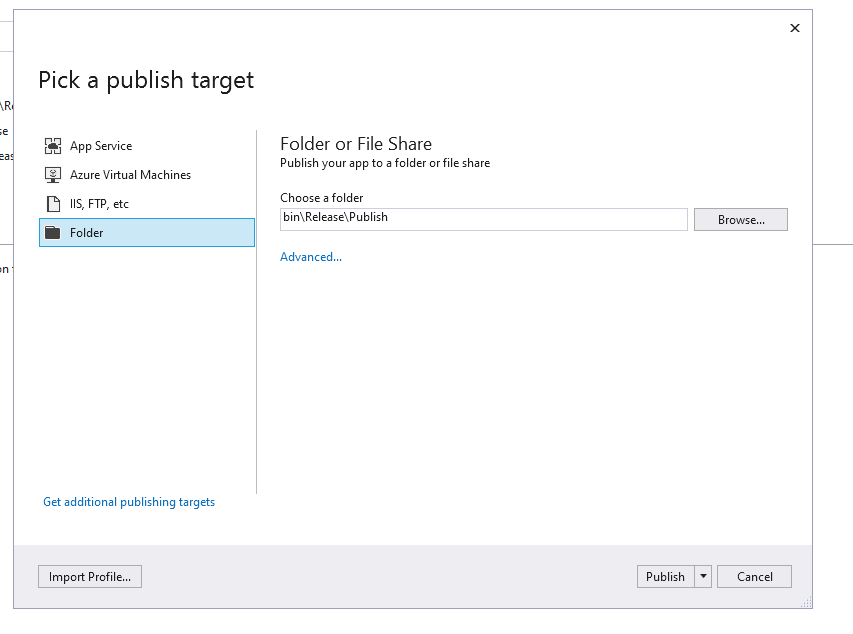
Task: Click the Choose a folder label
Action: tap(322, 198)
